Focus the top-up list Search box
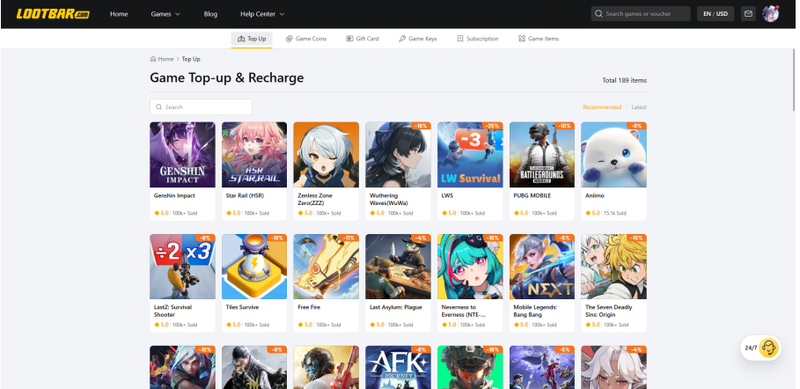 pos(201,107)
